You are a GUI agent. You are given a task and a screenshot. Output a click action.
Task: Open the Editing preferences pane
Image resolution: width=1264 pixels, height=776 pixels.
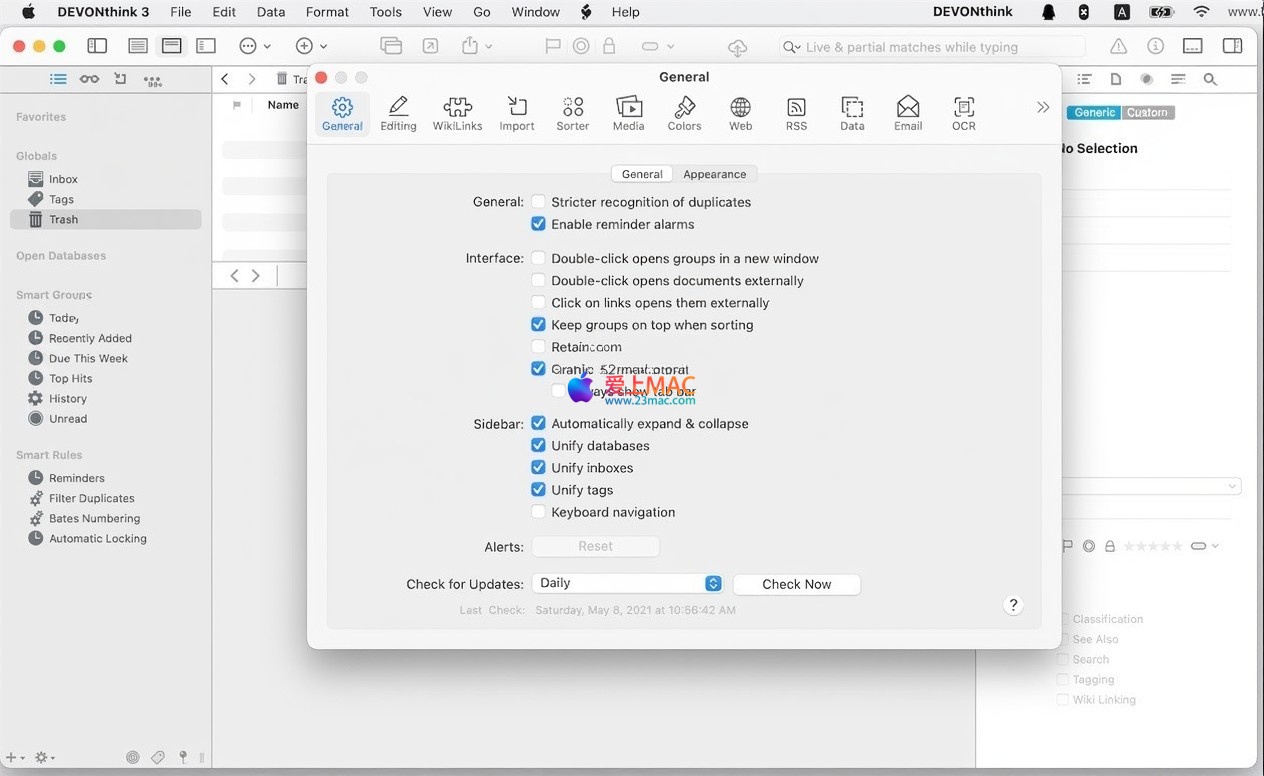(398, 113)
